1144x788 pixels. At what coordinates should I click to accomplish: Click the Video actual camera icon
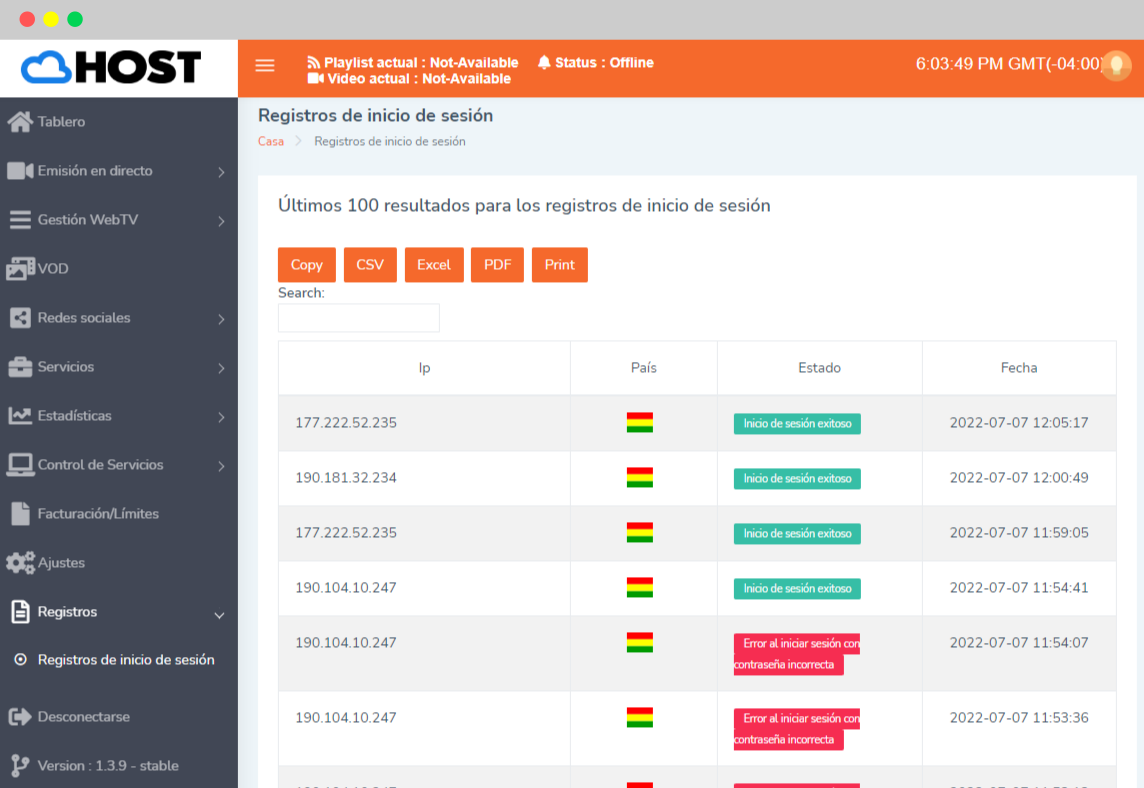pos(315,78)
